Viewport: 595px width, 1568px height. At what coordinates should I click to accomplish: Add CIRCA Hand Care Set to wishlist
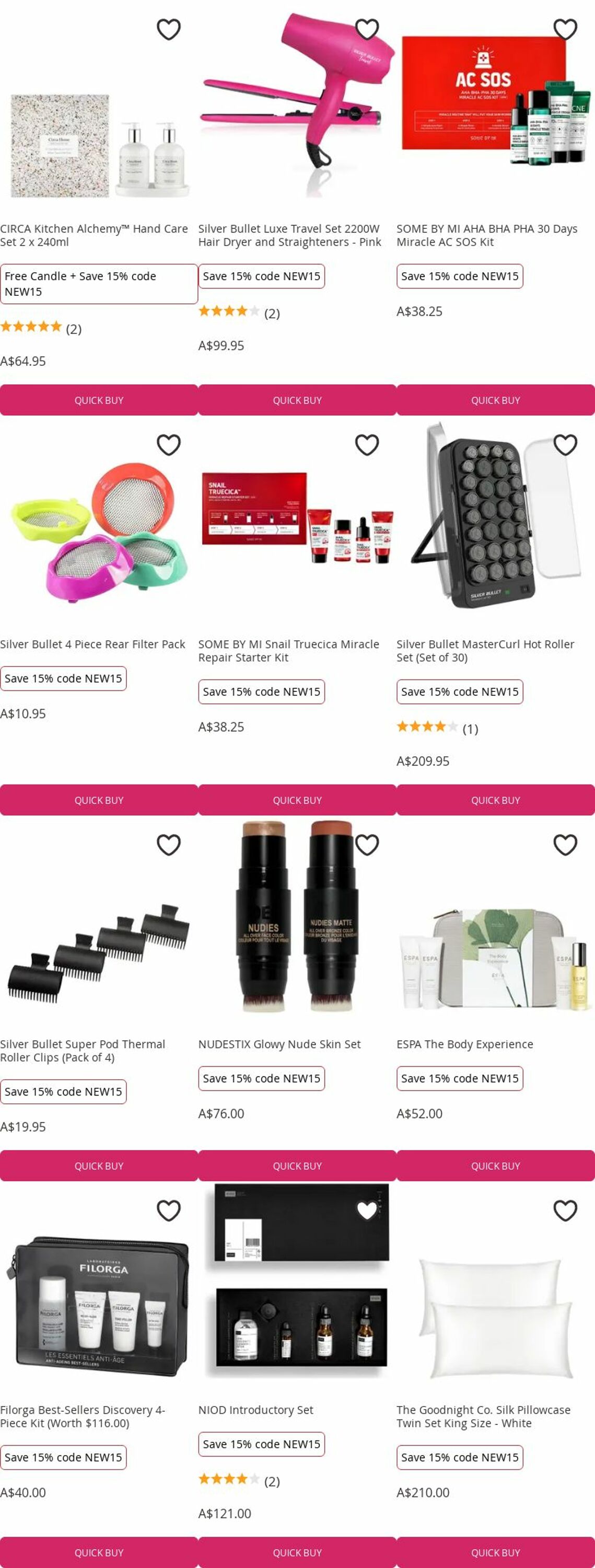coord(169,29)
